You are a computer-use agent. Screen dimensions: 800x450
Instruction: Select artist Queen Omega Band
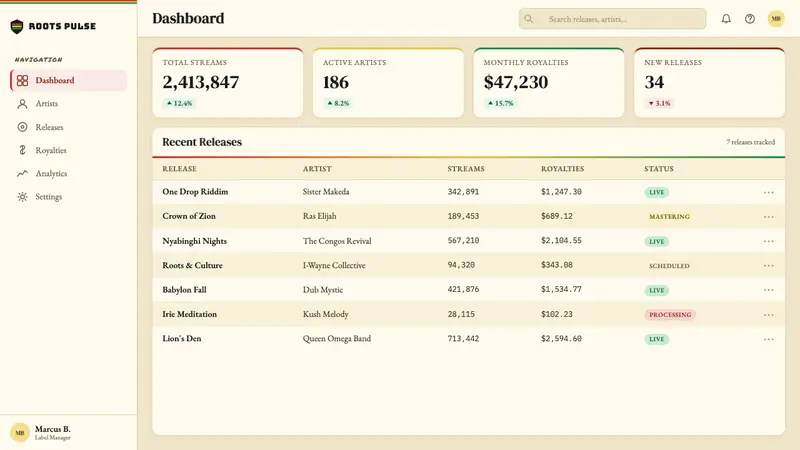tap(337, 339)
